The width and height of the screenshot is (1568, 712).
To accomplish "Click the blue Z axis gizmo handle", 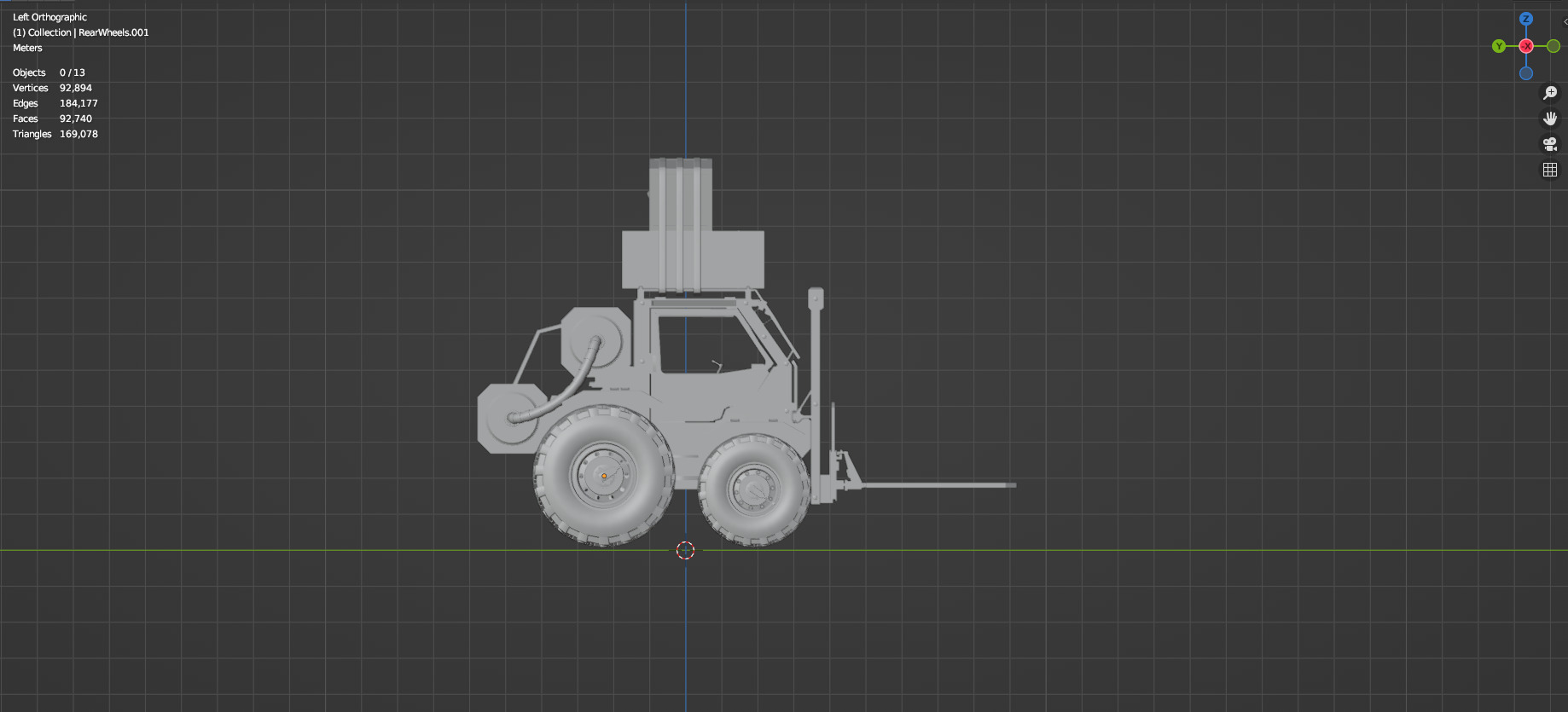I will [1526, 19].
